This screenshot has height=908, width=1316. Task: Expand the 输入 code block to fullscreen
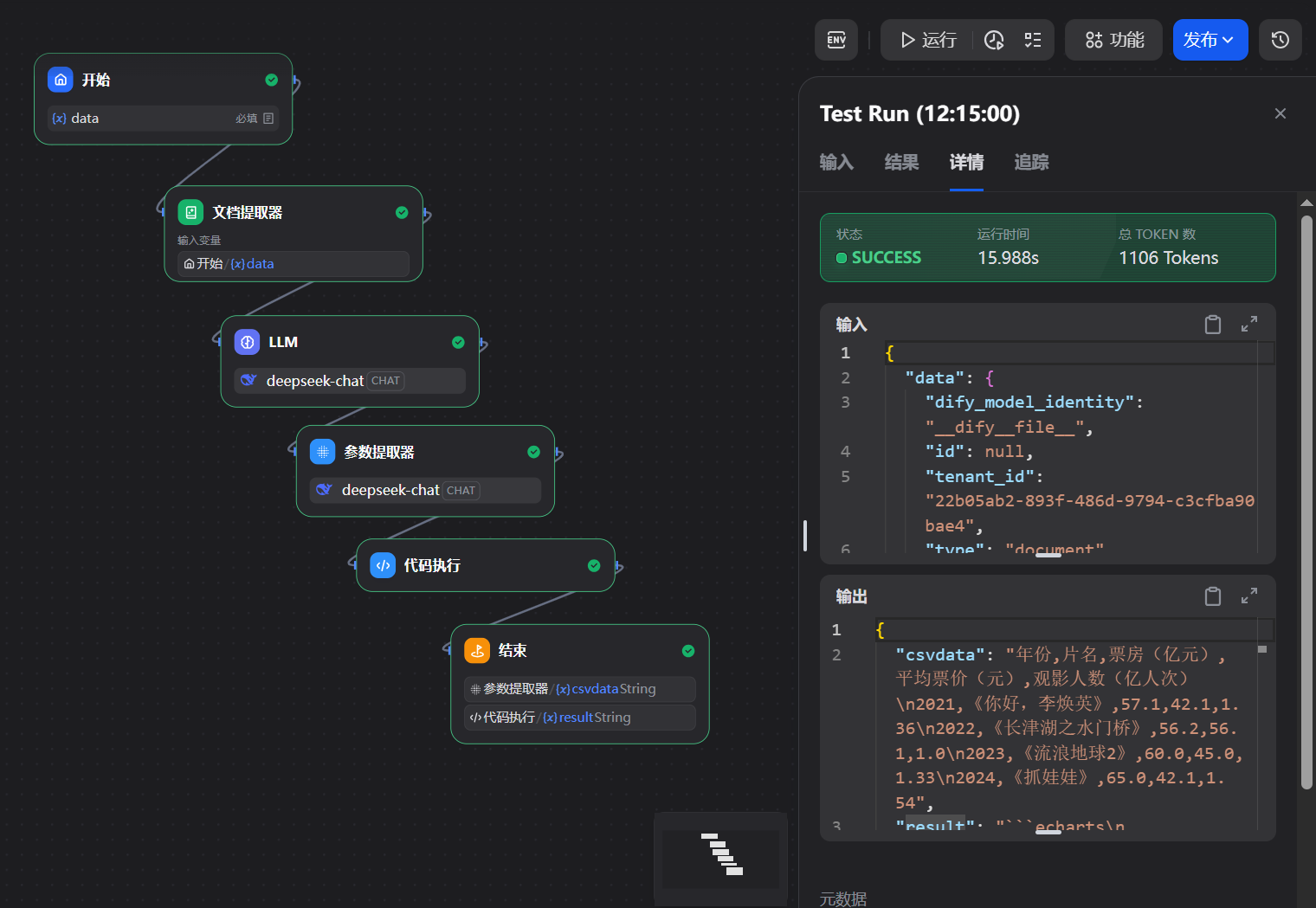(x=1249, y=325)
